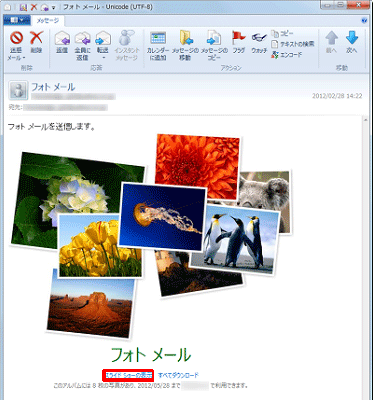Click the すべてダウンロード link
Viewport: 373px width, 400px height.
coord(178,375)
